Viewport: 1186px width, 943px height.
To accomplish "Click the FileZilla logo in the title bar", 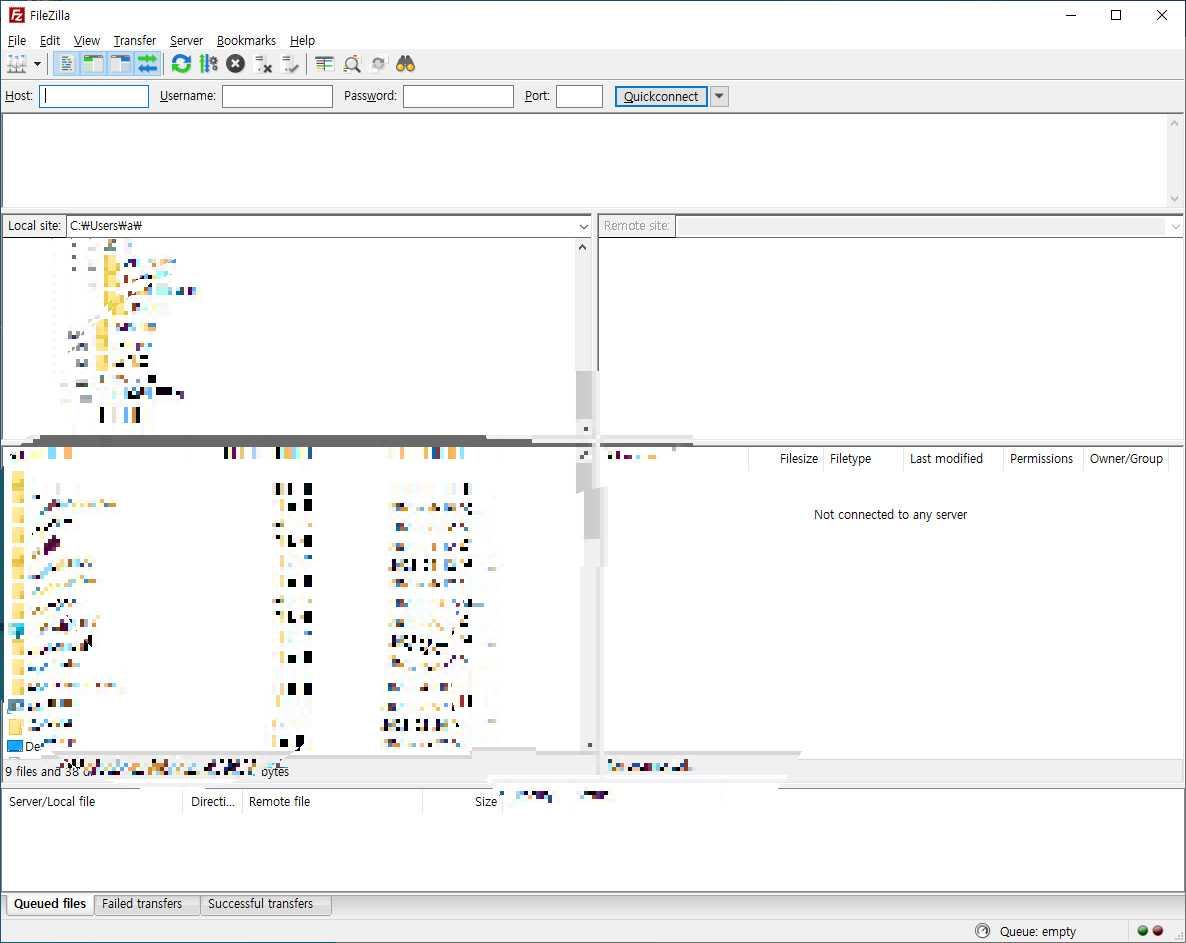I will (17, 15).
